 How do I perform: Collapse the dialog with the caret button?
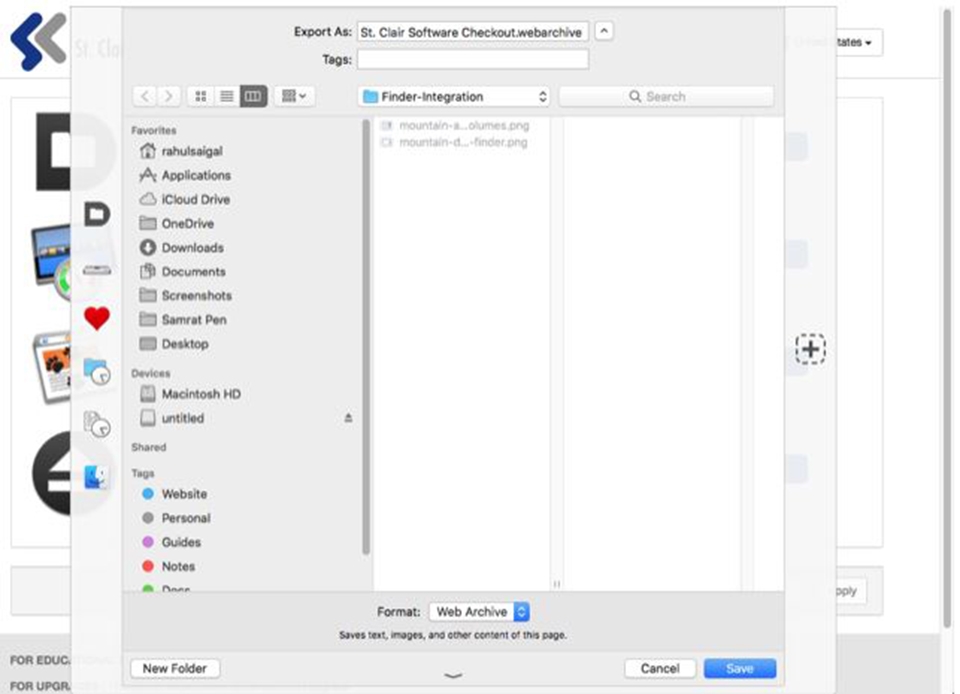[604, 31]
